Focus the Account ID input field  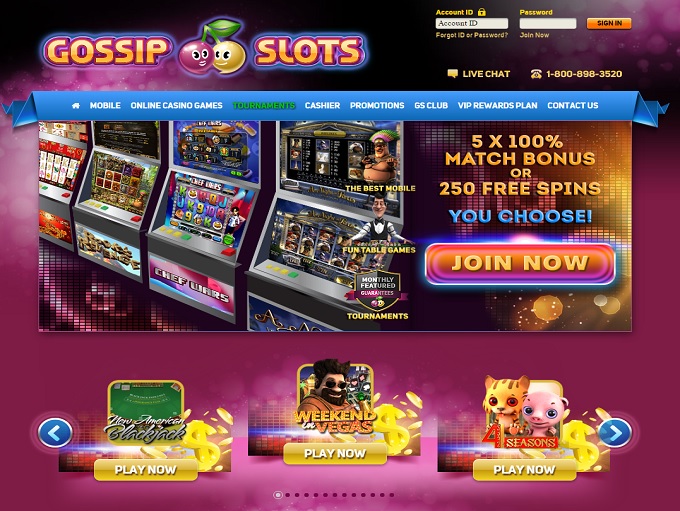click(x=472, y=23)
